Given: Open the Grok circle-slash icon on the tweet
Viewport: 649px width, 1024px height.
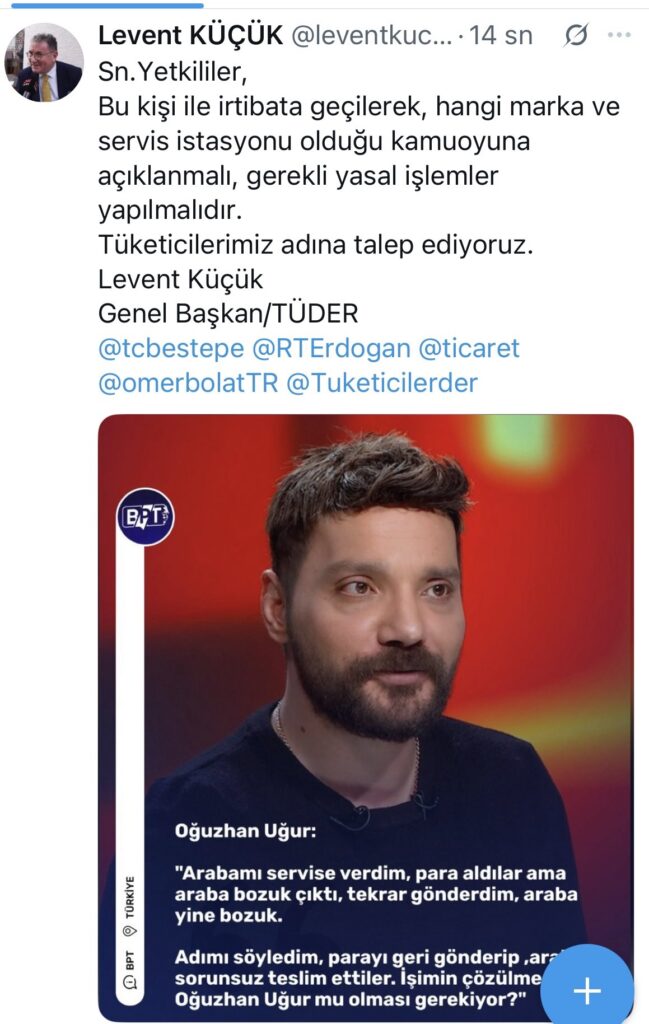Looking at the screenshot, I should (576, 37).
